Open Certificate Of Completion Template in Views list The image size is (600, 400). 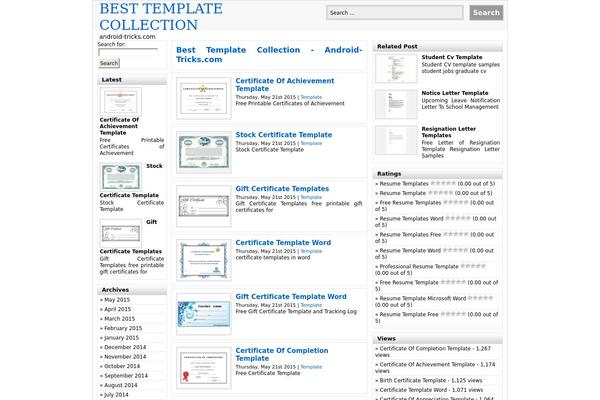(425, 349)
